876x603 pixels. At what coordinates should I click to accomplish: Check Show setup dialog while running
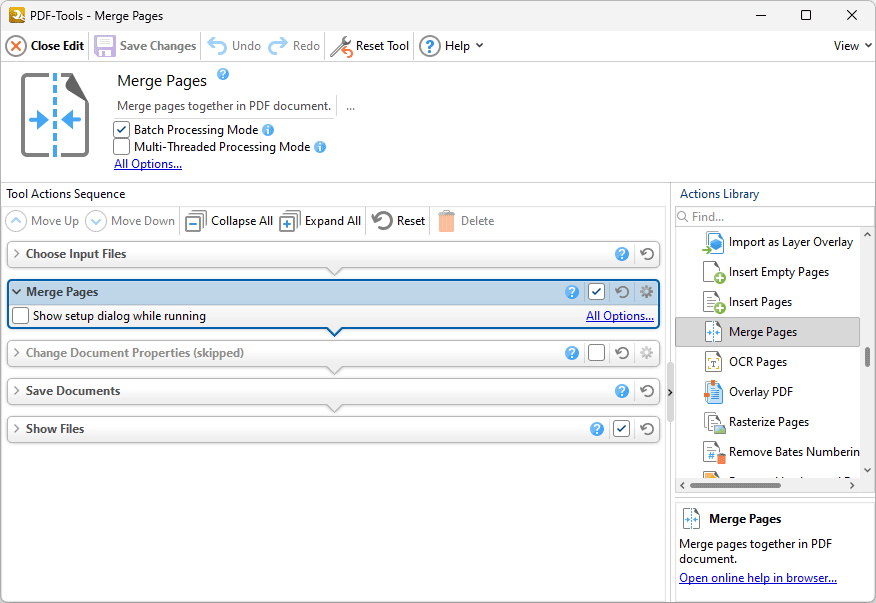point(21,316)
